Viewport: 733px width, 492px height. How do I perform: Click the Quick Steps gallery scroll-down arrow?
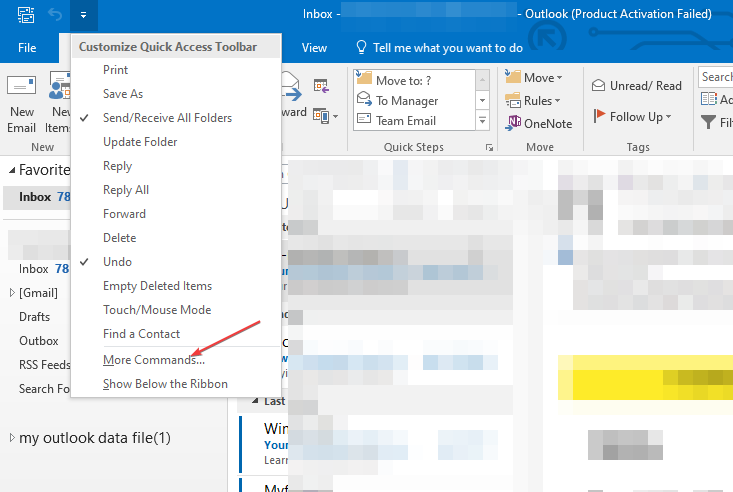tap(482, 100)
